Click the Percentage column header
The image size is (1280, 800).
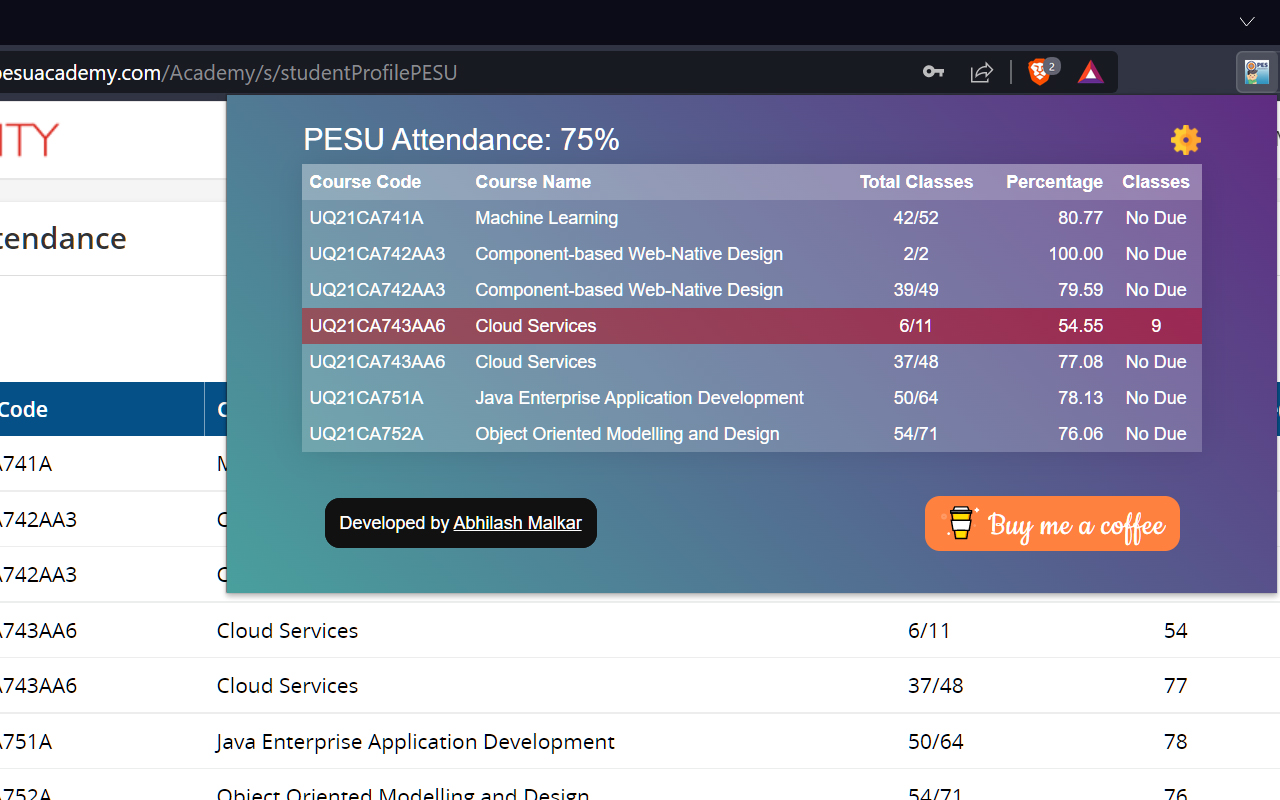pos(1054,182)
